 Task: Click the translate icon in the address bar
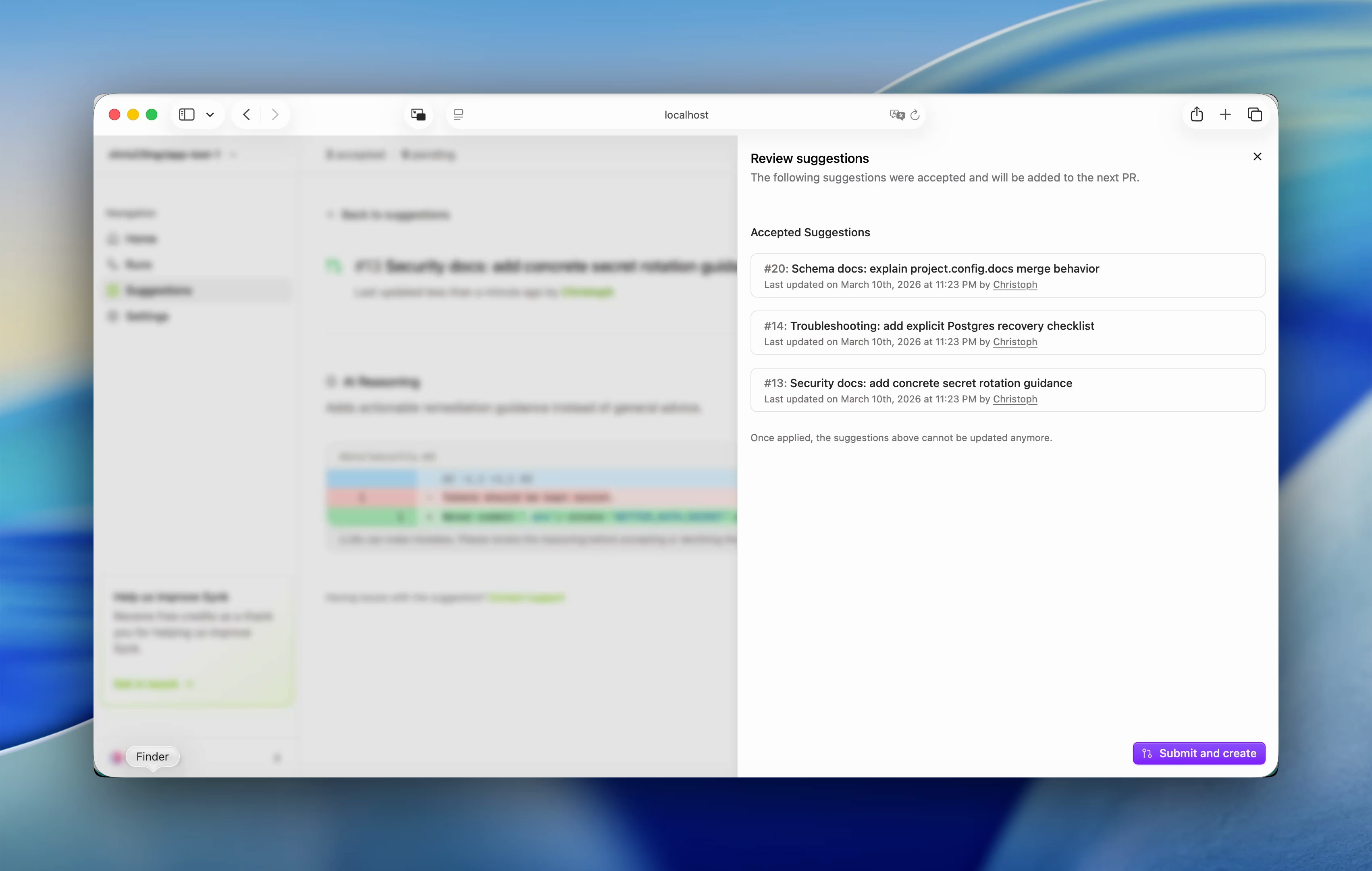point(896,114)
